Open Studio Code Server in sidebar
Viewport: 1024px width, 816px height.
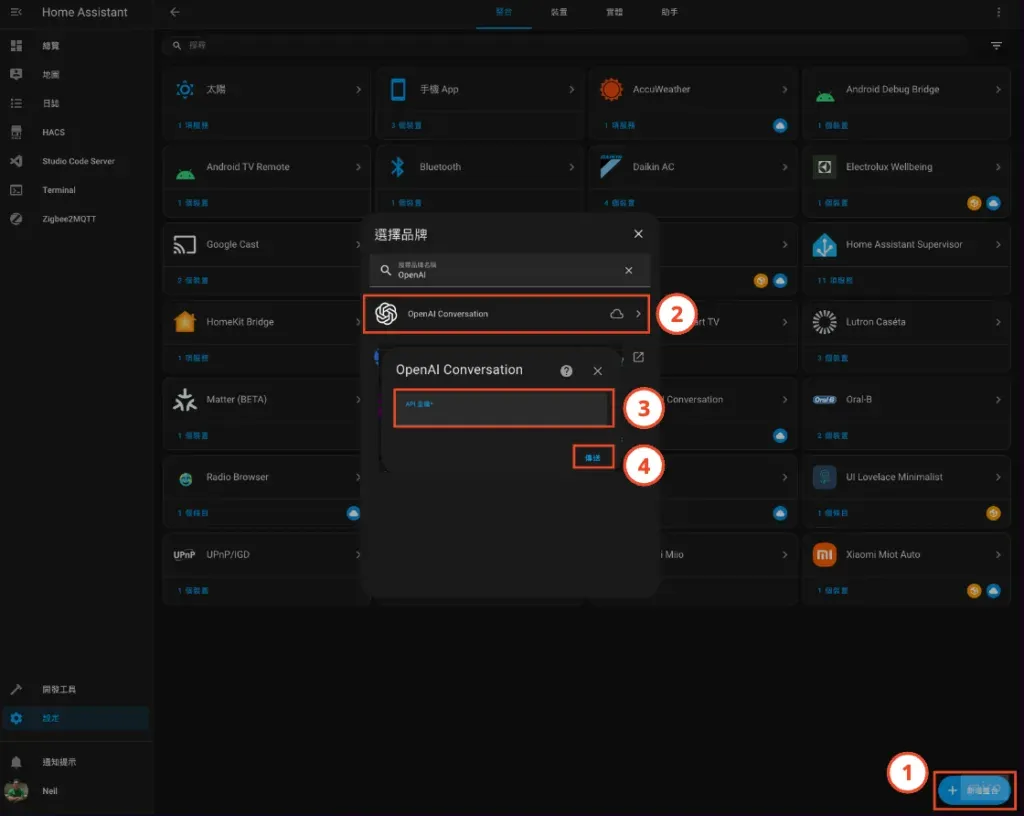coord(77,161)
